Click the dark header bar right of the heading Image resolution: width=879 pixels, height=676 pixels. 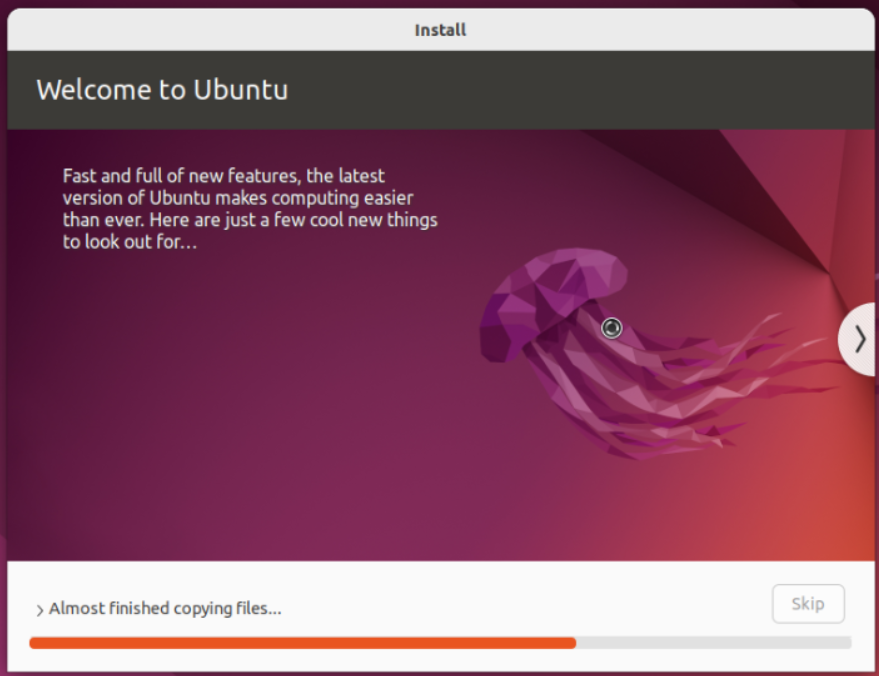point(600,90)
